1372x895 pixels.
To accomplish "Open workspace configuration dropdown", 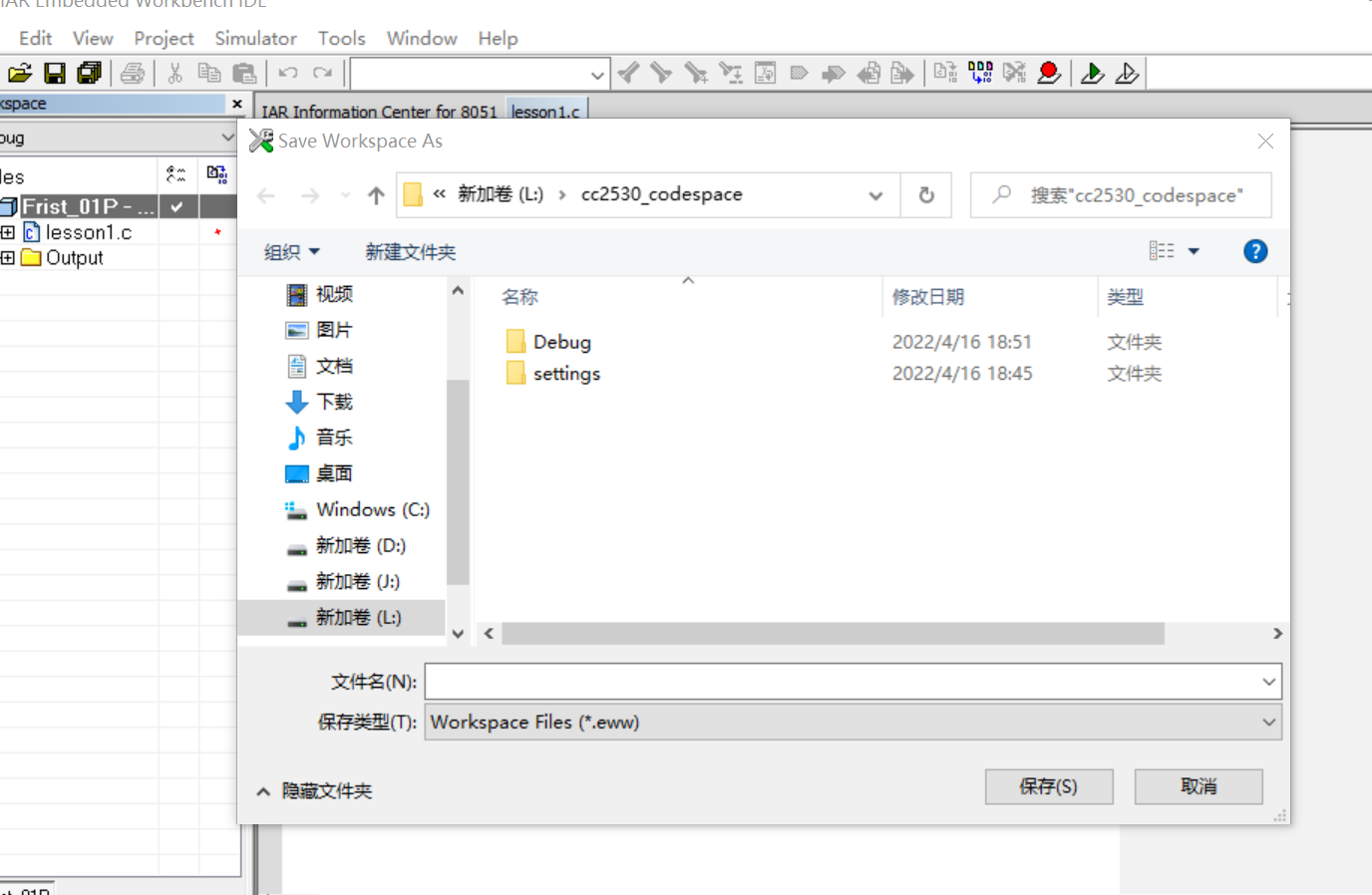I will 227,137.
